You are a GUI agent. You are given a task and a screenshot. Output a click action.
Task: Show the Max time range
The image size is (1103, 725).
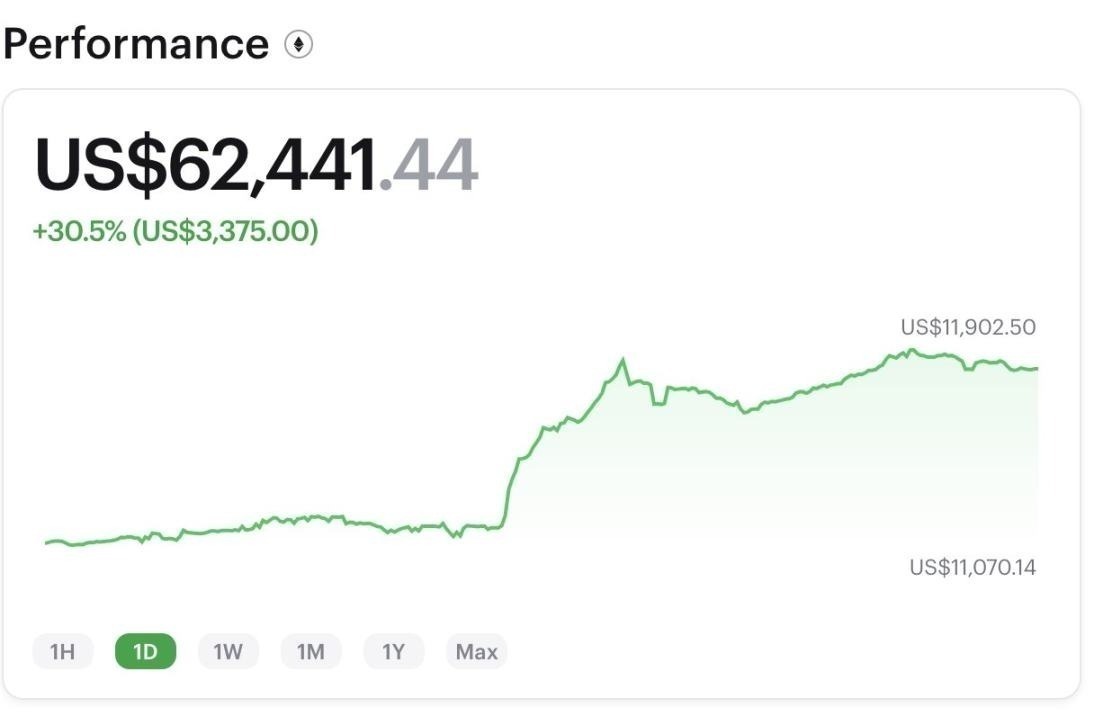tap(477, 652)
